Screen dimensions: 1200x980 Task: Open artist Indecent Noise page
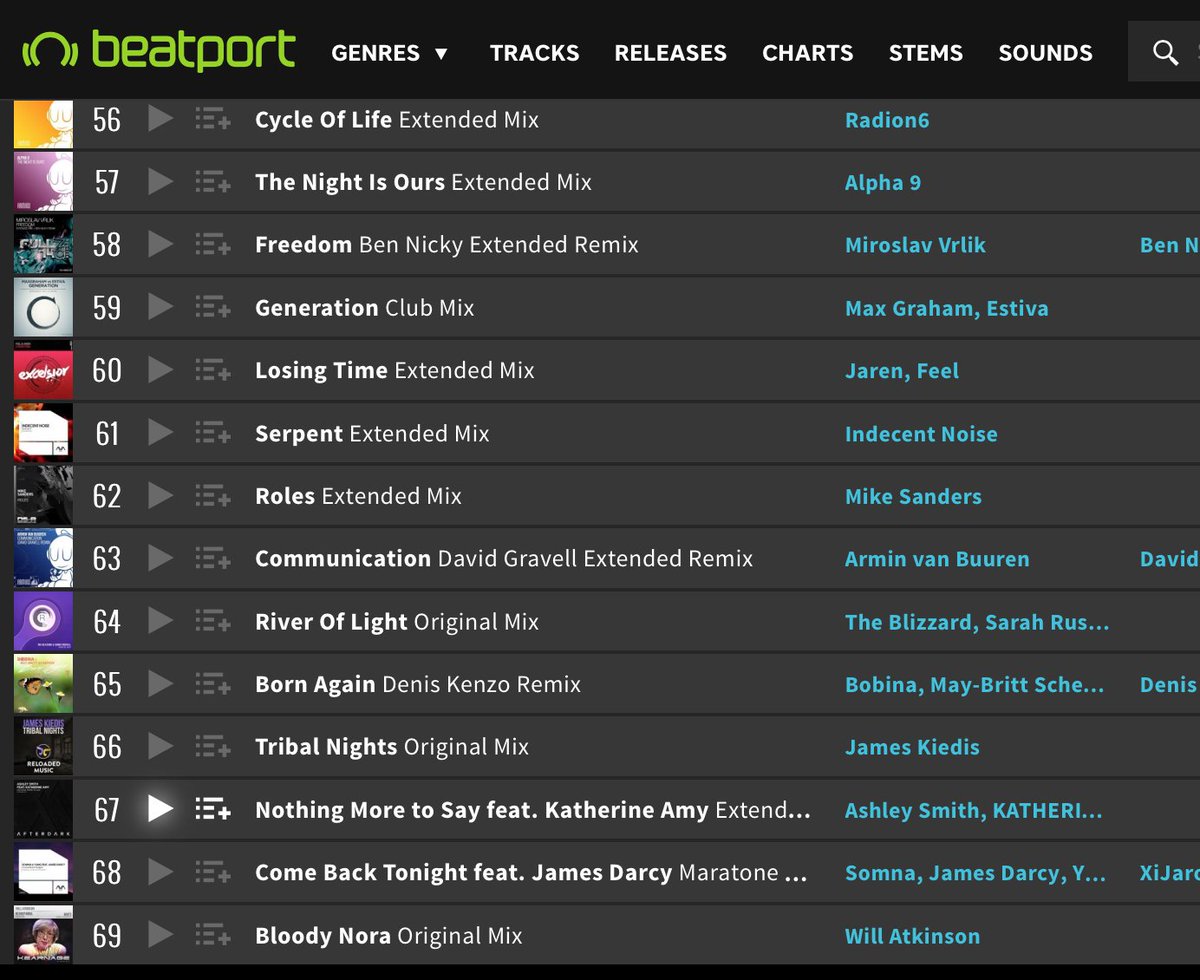(x=921, y=434)
